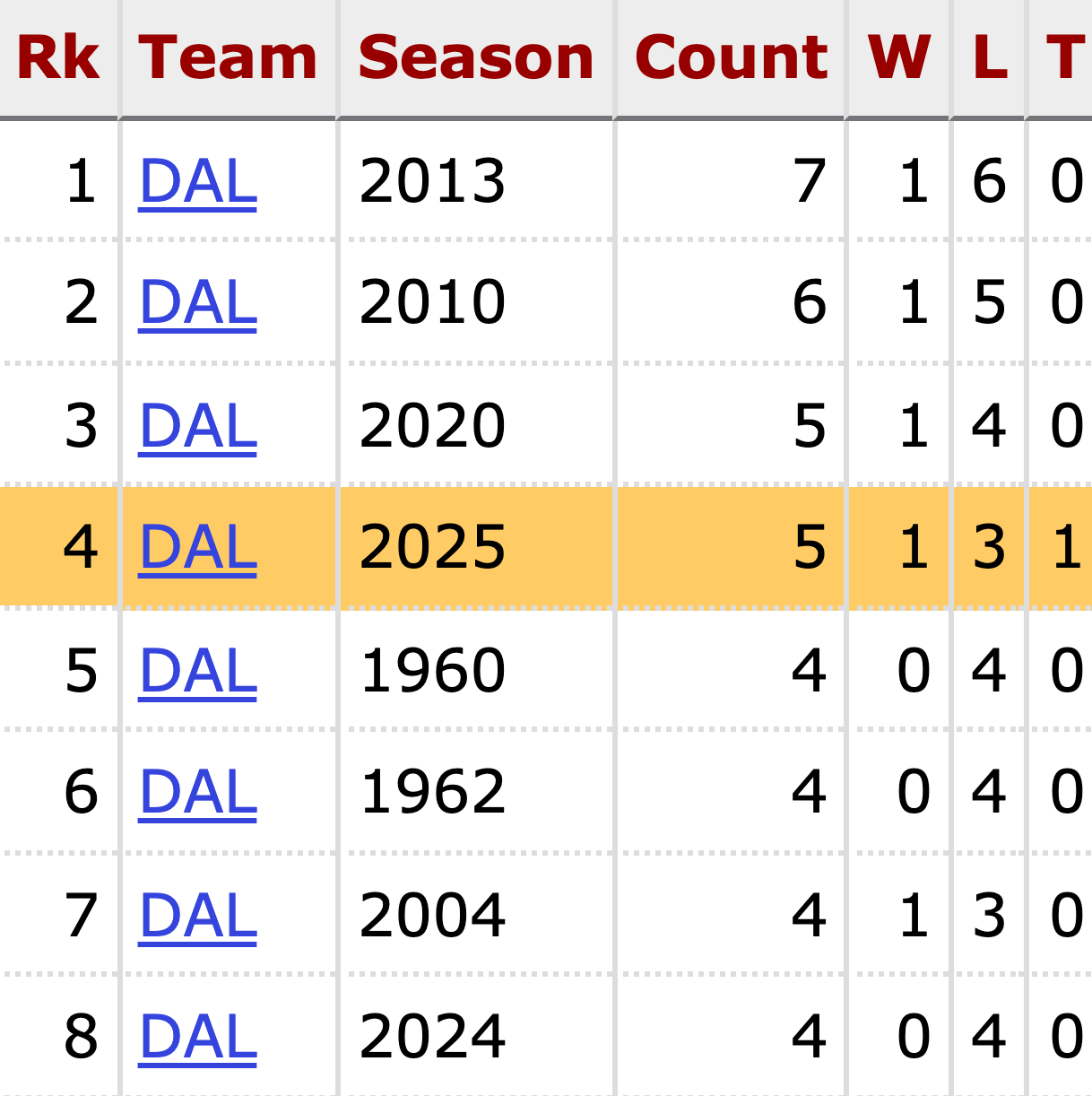Sort table by the Count column header

(731, 58)
